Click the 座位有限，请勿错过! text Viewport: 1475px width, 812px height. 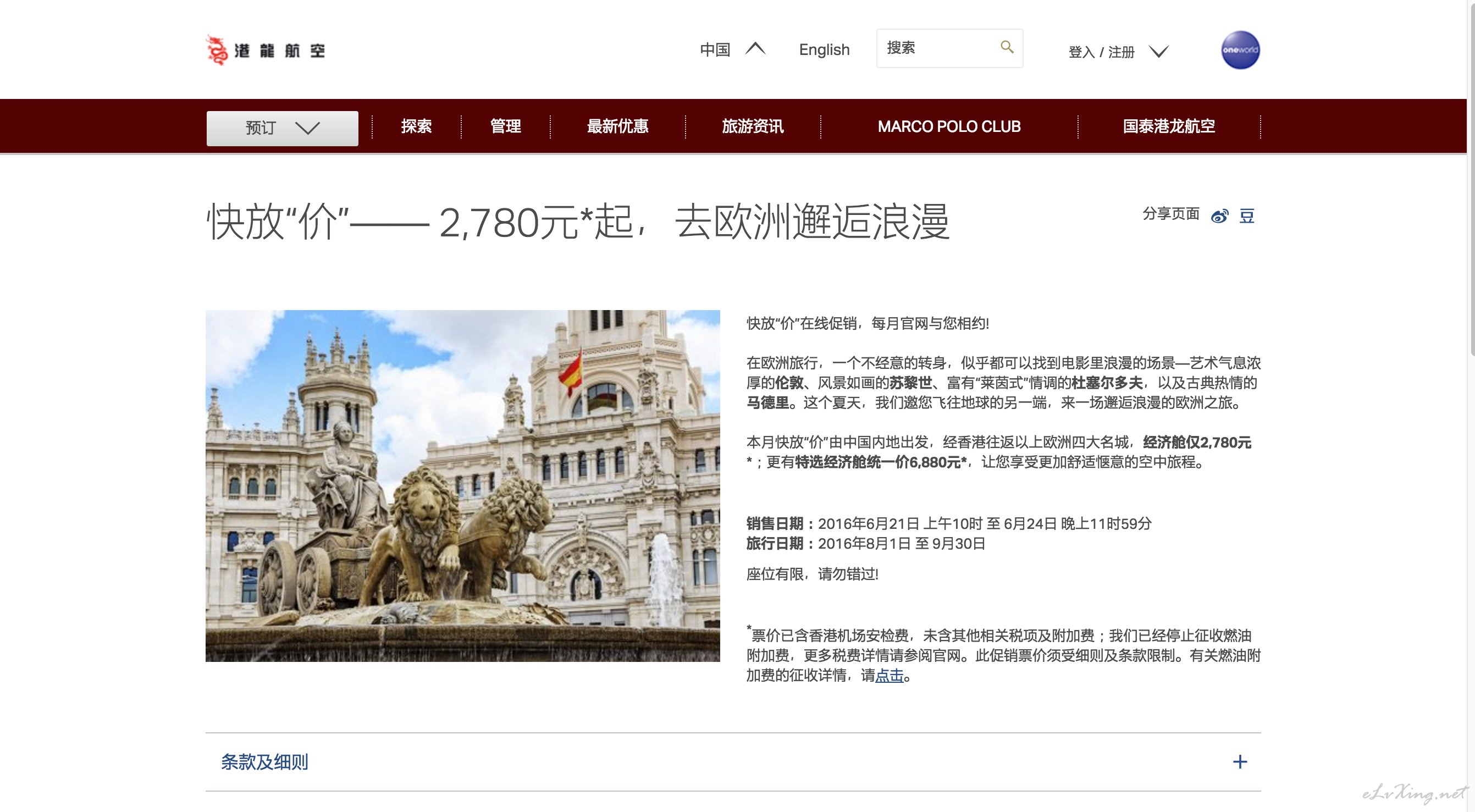[x=812, y=574]
